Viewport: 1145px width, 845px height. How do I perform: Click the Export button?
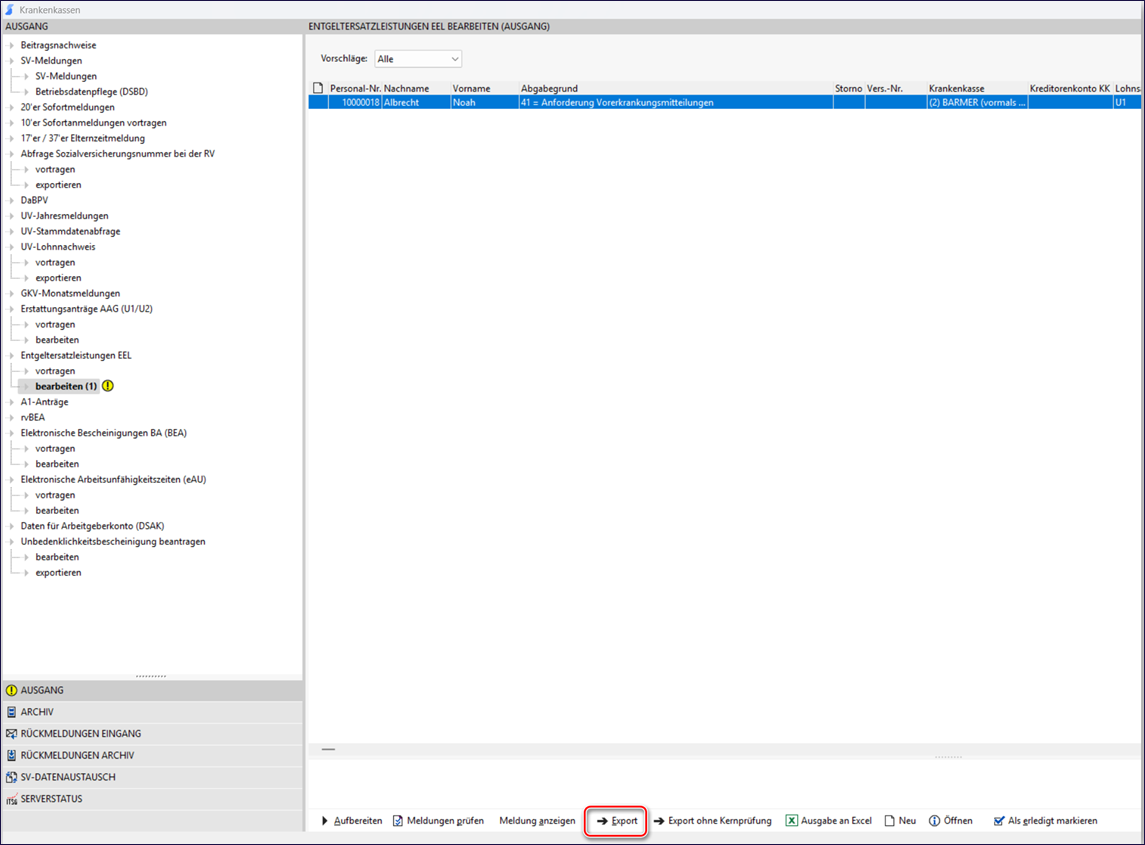coord(616,821)
